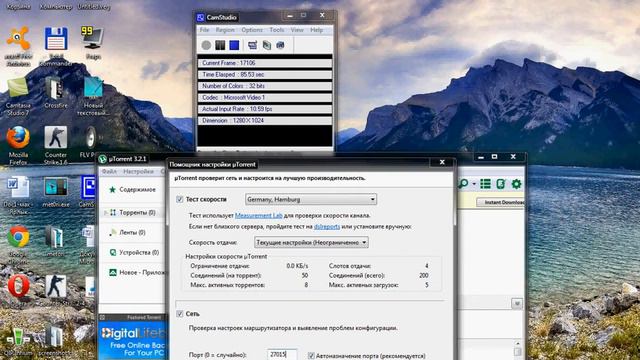Close the µTorrent setup guide dialog
The width and height of the screenshot is (640, 360).
coord(442,162)
